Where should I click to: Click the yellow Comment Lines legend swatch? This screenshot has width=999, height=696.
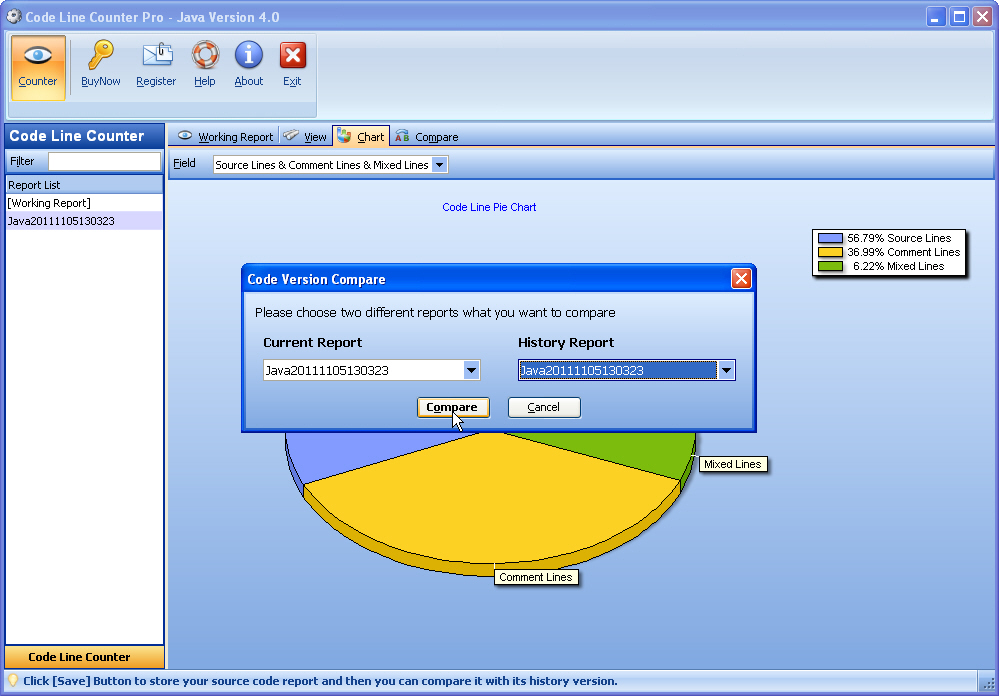[x=830, y=252]
